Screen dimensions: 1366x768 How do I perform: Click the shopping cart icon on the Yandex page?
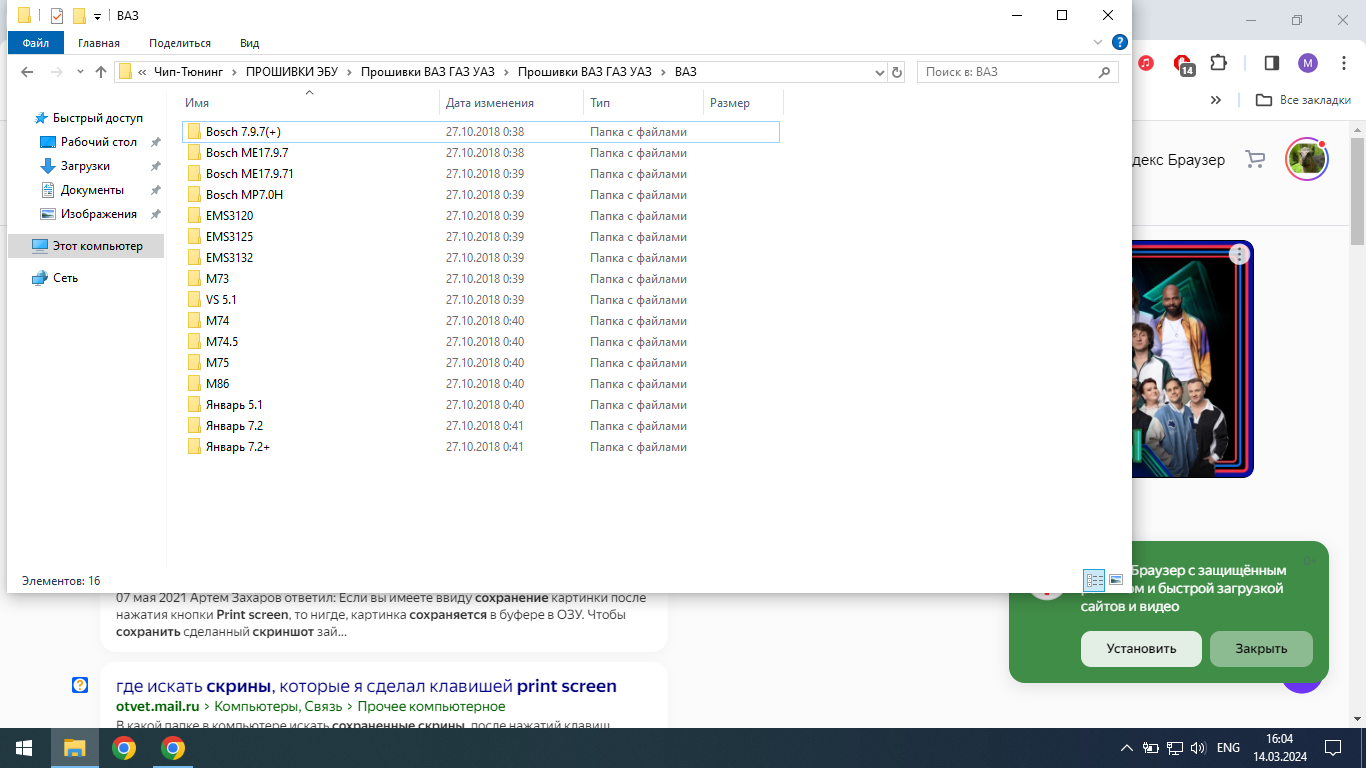1254,159
